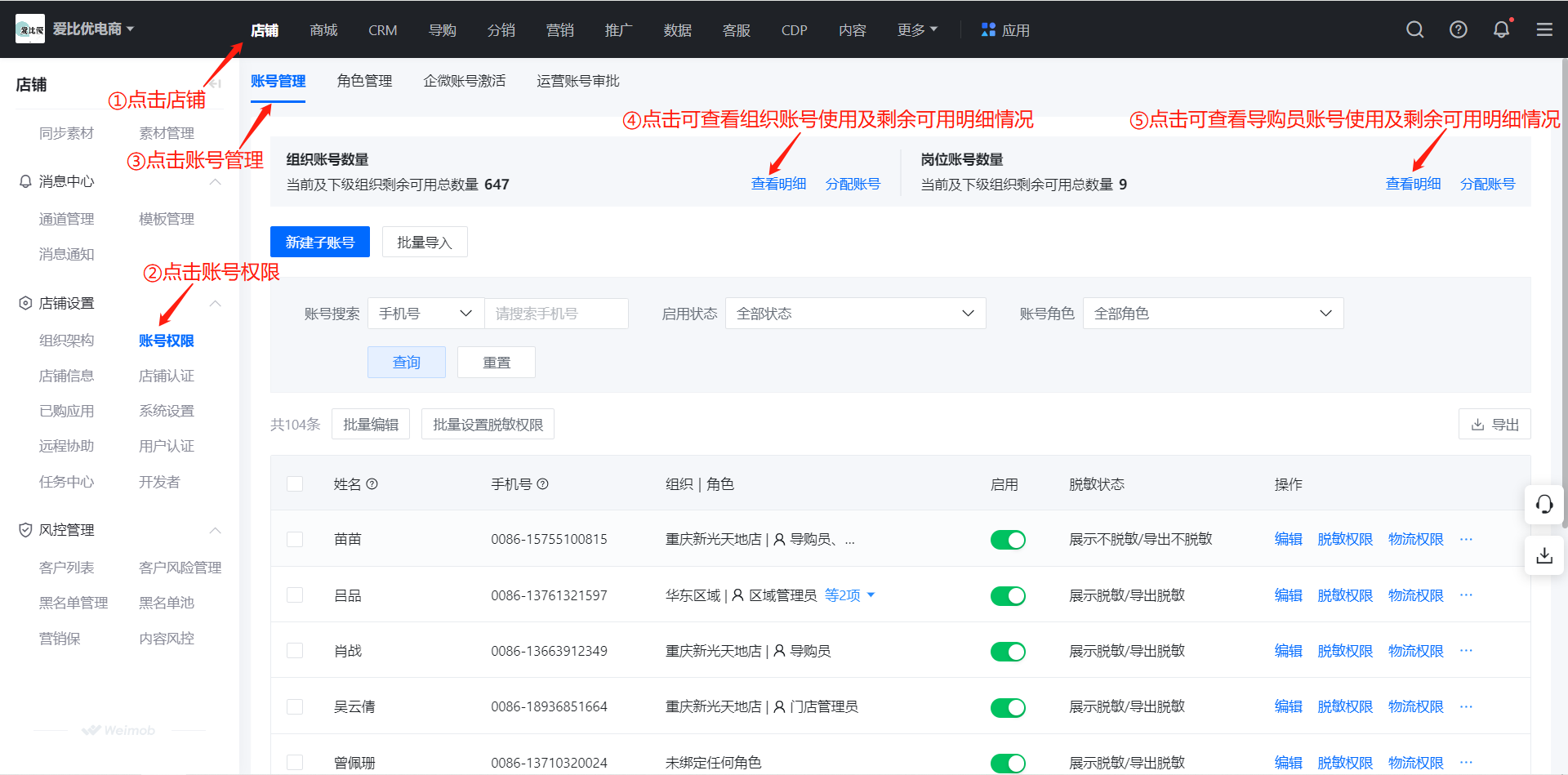Check the box for 苗苗 row

coord(295,540)
